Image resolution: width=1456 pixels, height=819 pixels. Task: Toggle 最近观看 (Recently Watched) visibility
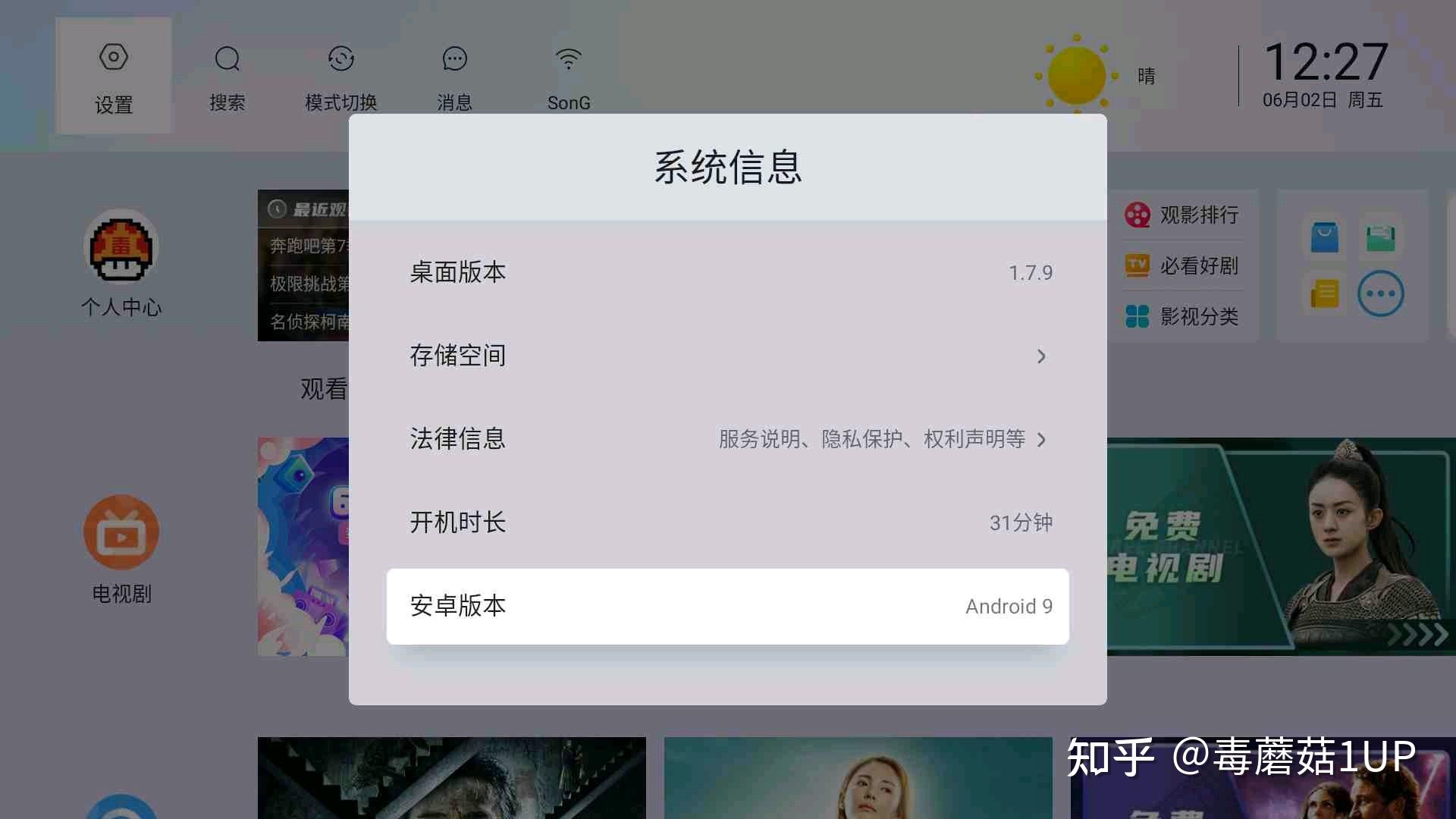tap(303, 206)
